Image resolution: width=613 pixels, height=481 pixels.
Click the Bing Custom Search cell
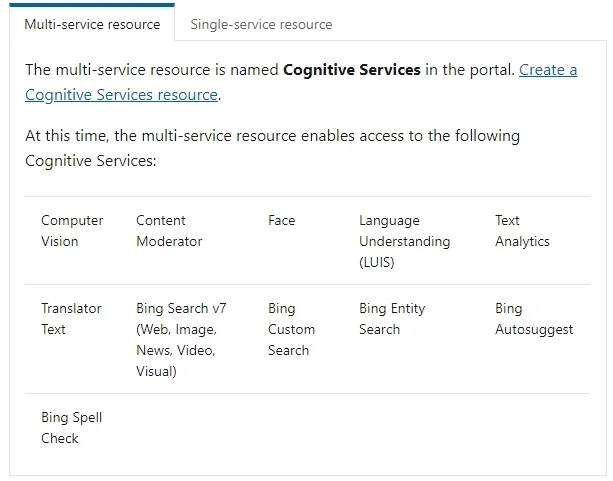(292, 329)
